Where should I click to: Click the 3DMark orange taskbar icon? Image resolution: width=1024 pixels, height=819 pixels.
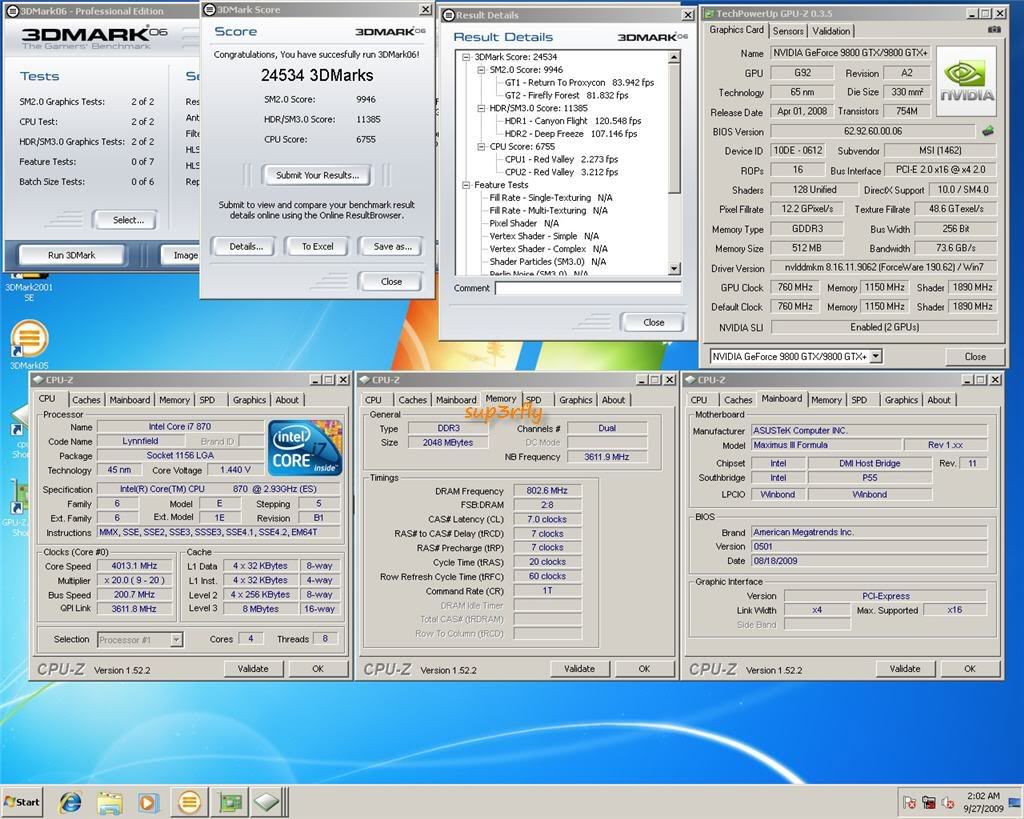(x=188, y=801)
